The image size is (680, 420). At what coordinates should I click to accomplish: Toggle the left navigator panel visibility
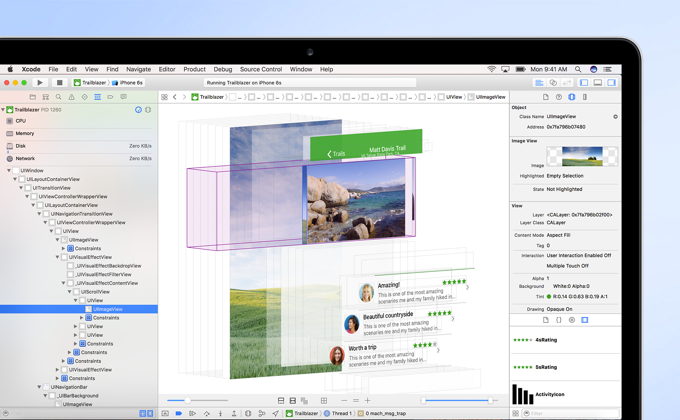584,83
